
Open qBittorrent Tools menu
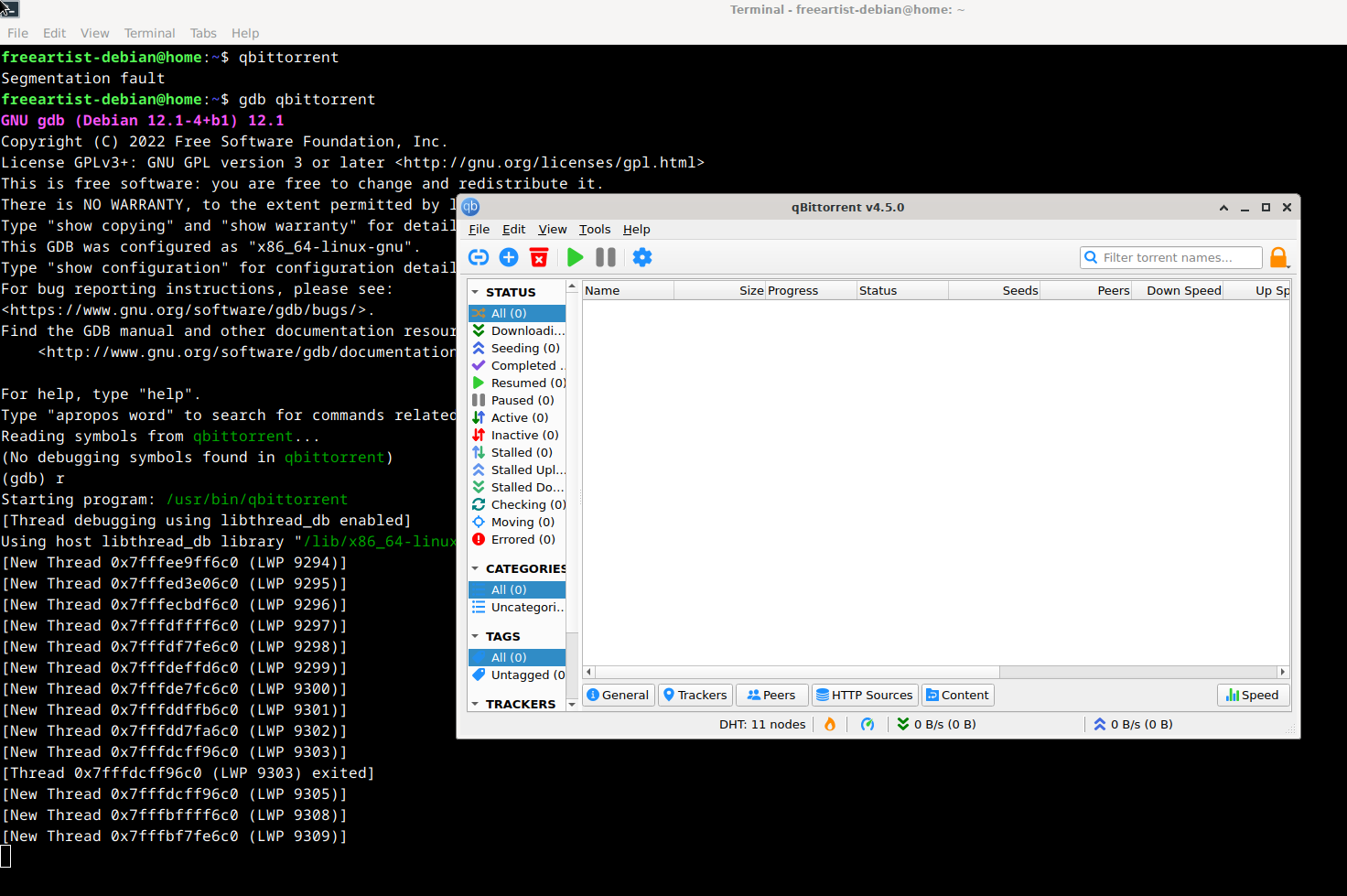(x=594, y=229)
